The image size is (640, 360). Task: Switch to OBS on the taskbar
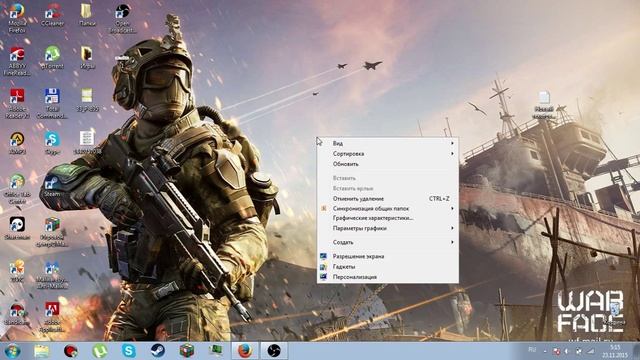[274, 351]
